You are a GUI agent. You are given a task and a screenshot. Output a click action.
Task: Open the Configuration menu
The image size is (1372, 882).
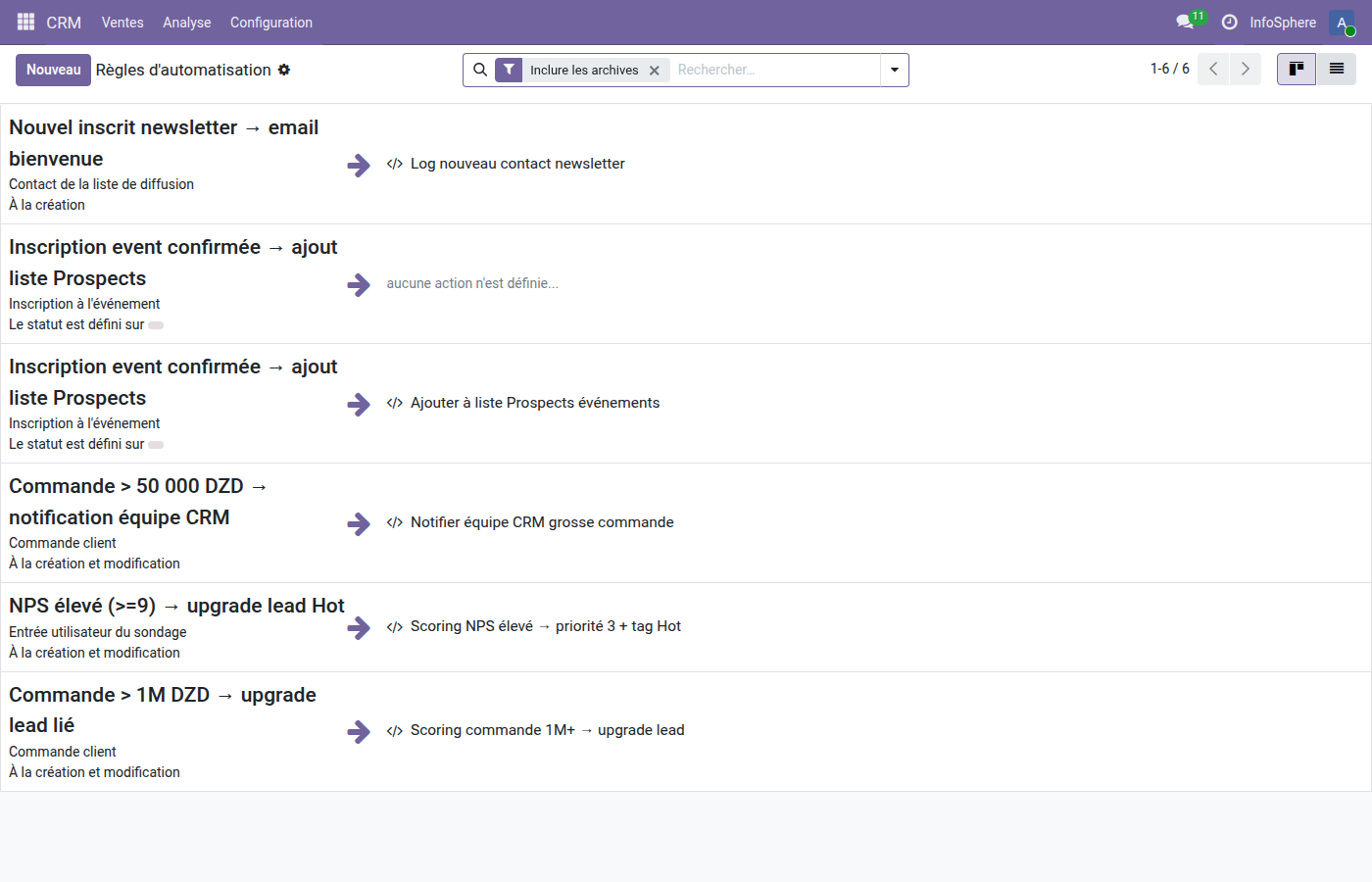tap(271, 23)
